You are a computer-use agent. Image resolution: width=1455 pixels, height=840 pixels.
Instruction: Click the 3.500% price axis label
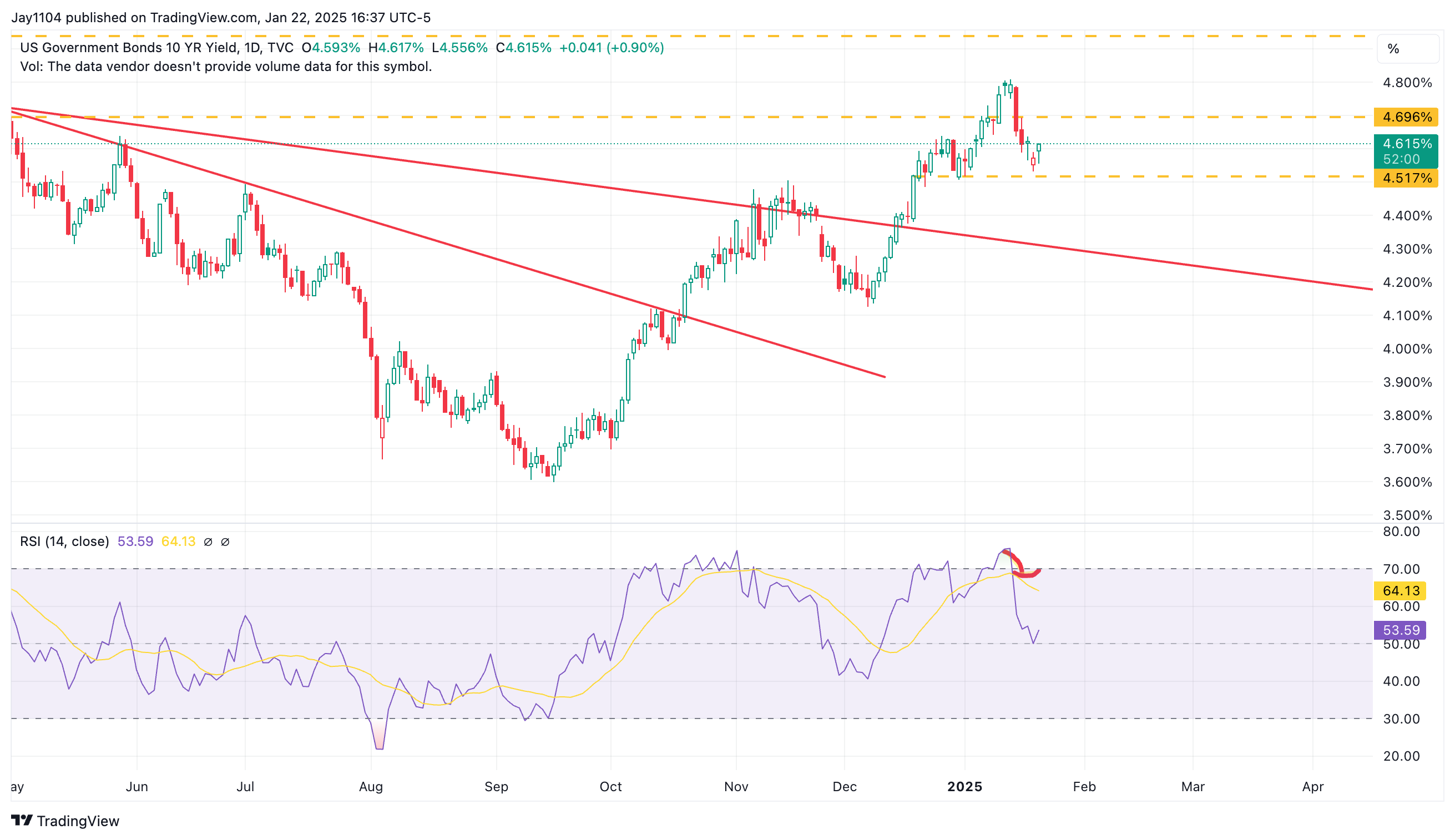pyautogui.click(x=1407, y=515)
